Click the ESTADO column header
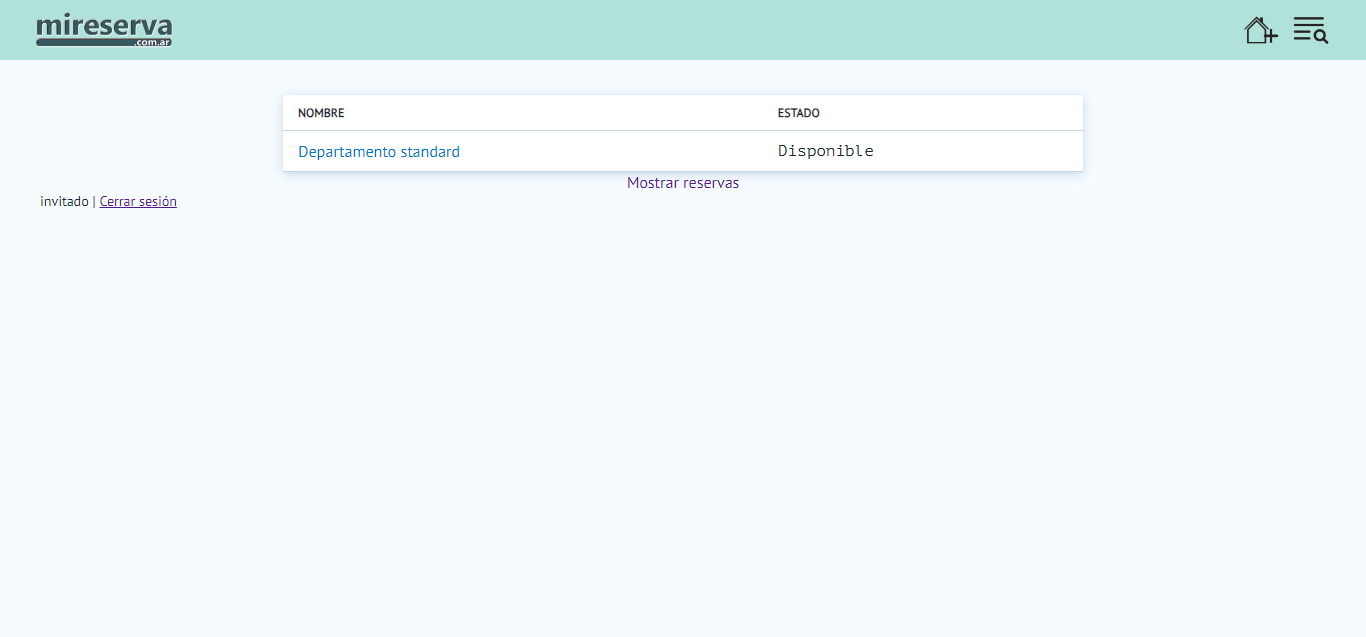The height and width of the screenshot is (637, 1366). coord(798,113)
